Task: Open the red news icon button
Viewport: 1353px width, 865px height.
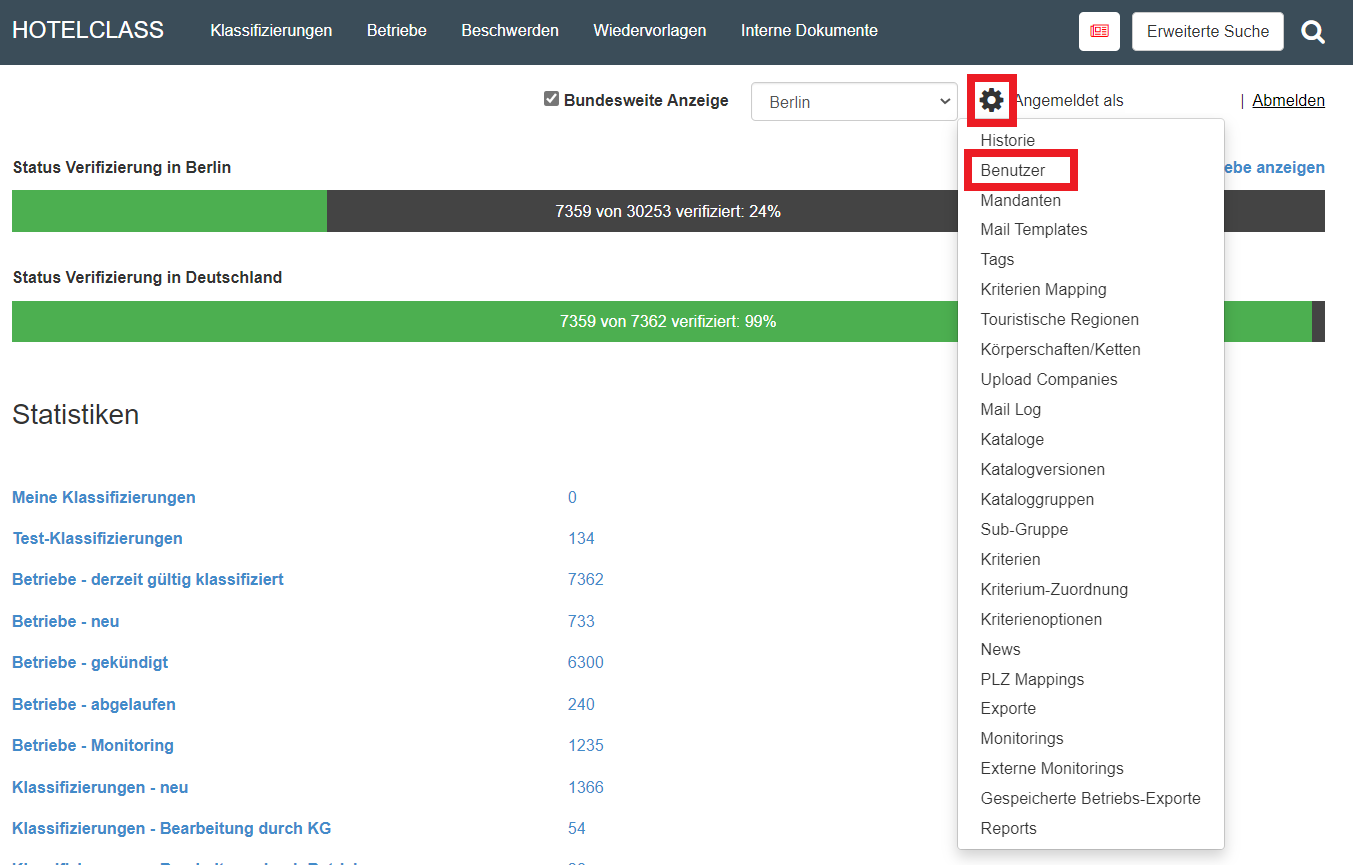Action: (x=1099, y=31)
